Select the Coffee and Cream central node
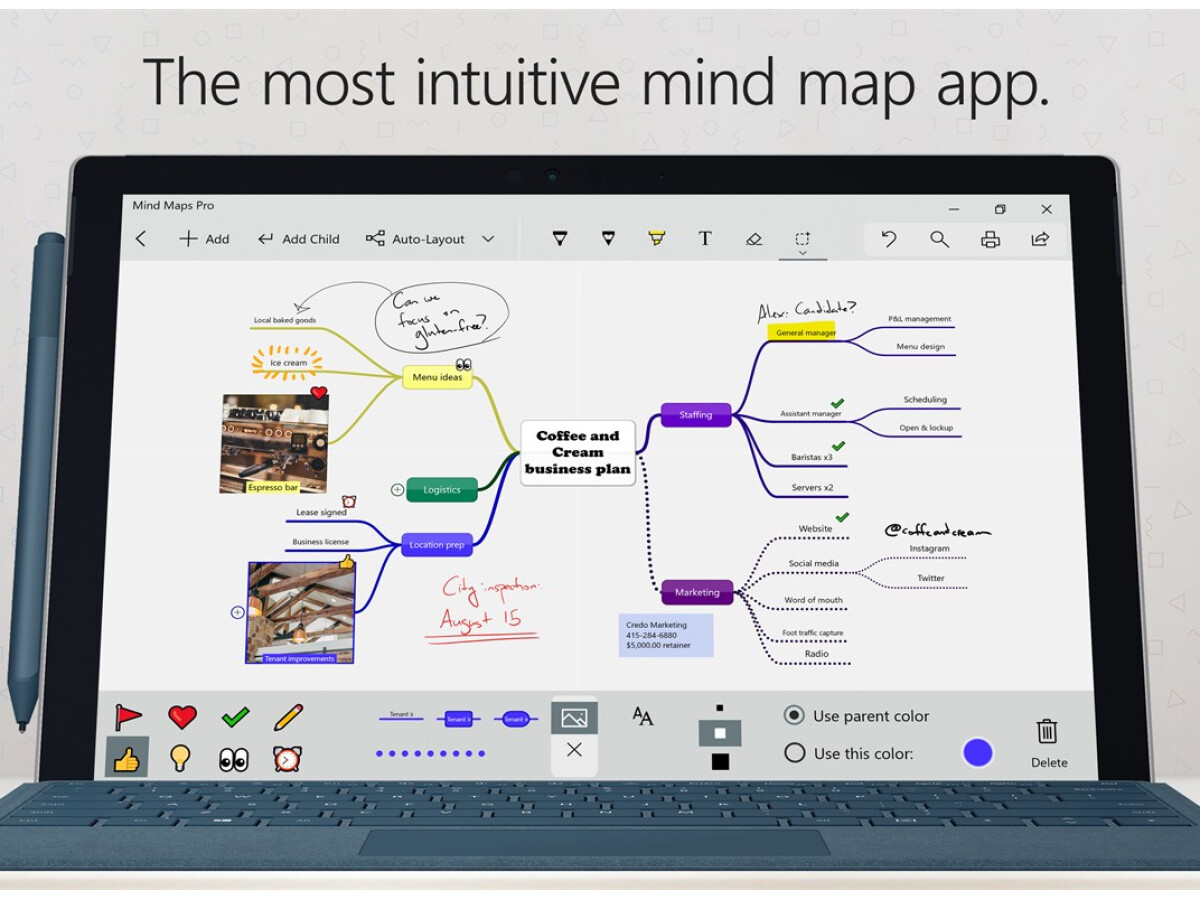The image size is (1200, 900). [x=578, y=452]
